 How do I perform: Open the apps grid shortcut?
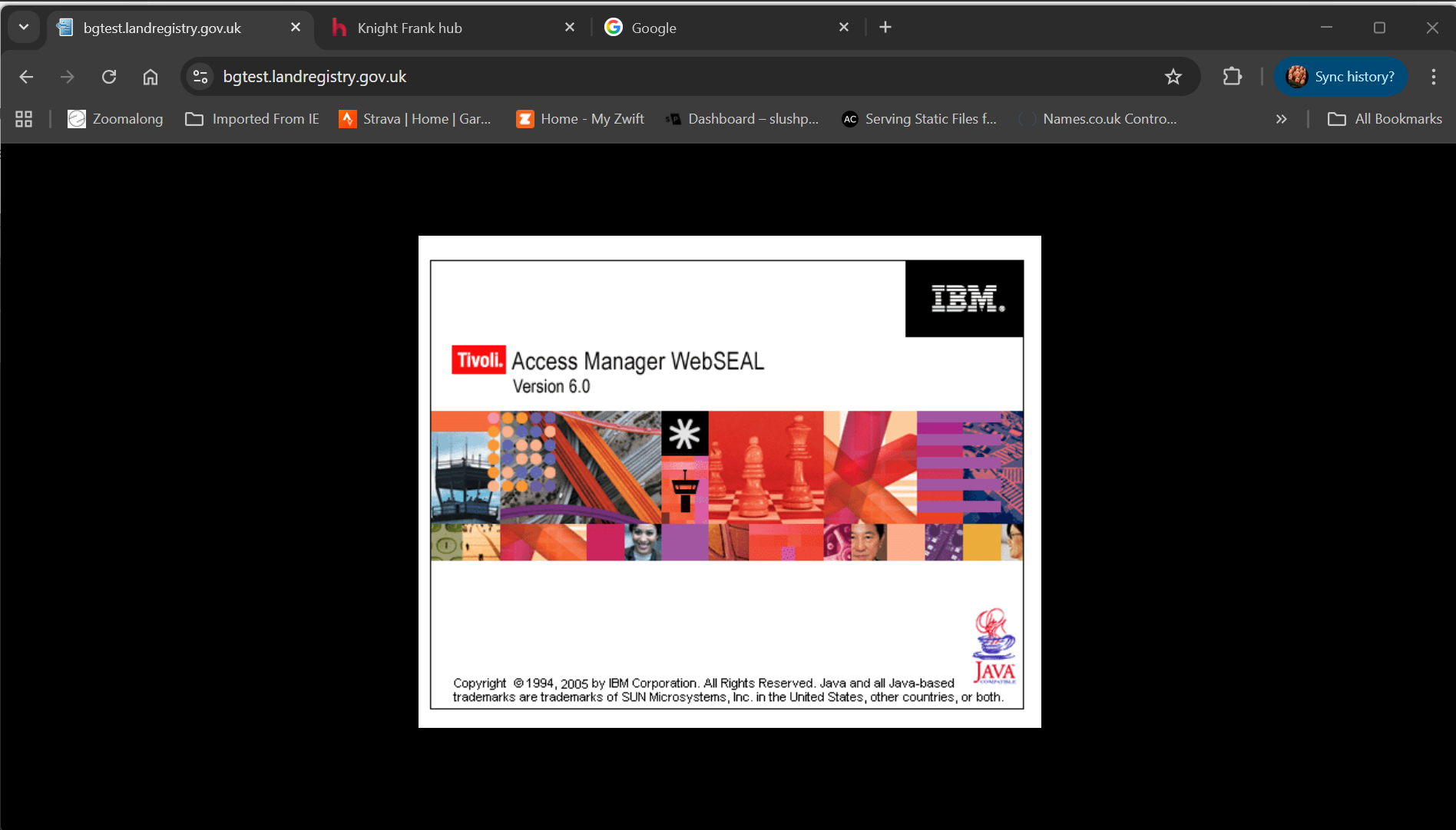(24, 119)
